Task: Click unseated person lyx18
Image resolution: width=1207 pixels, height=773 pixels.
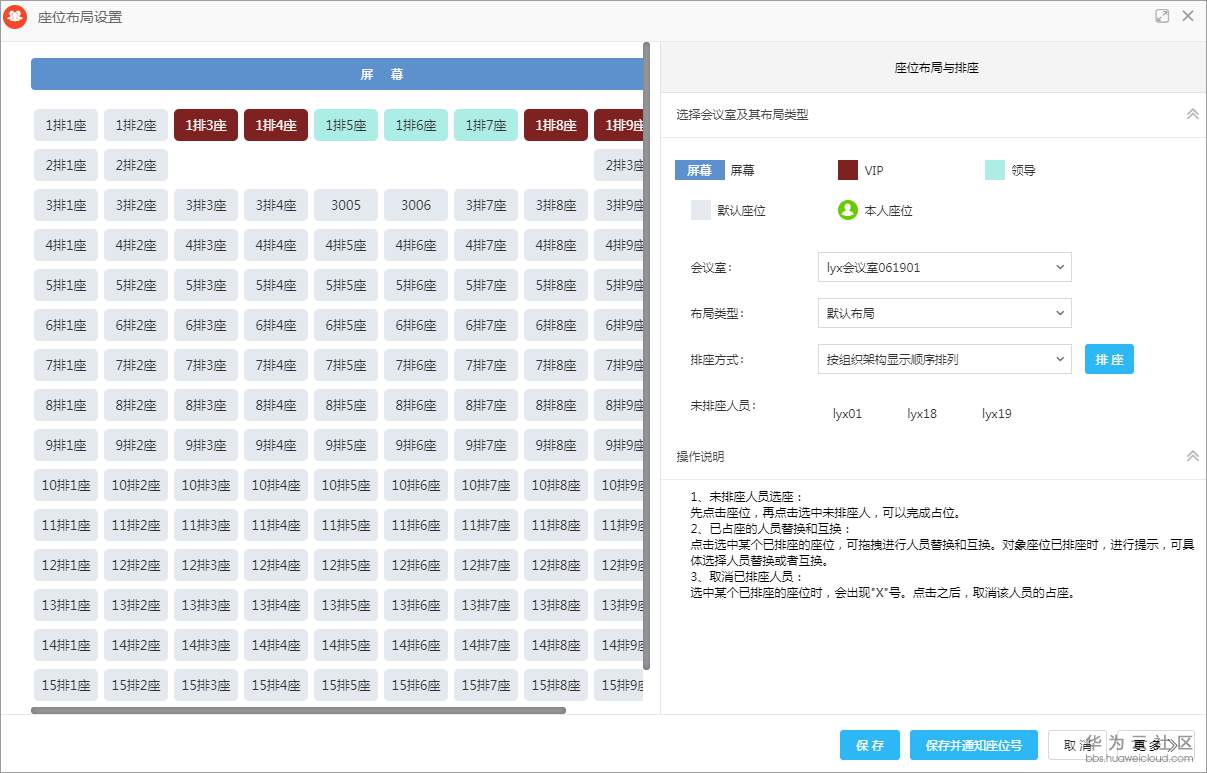Action: 921,413
